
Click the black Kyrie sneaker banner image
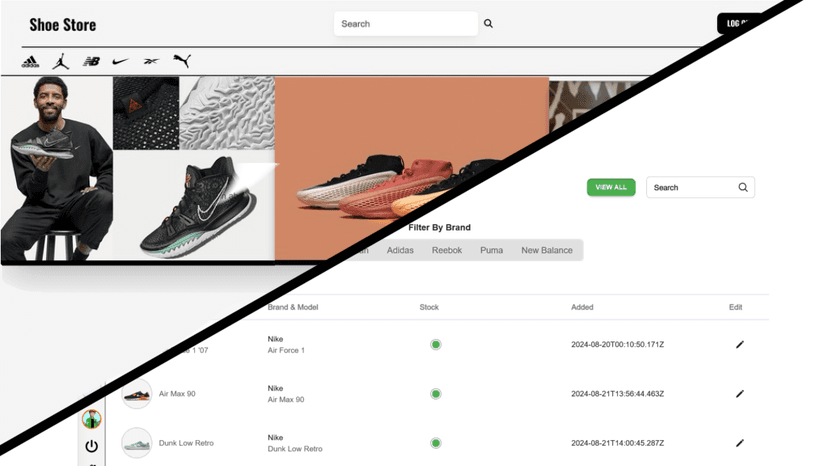(194, 205)
